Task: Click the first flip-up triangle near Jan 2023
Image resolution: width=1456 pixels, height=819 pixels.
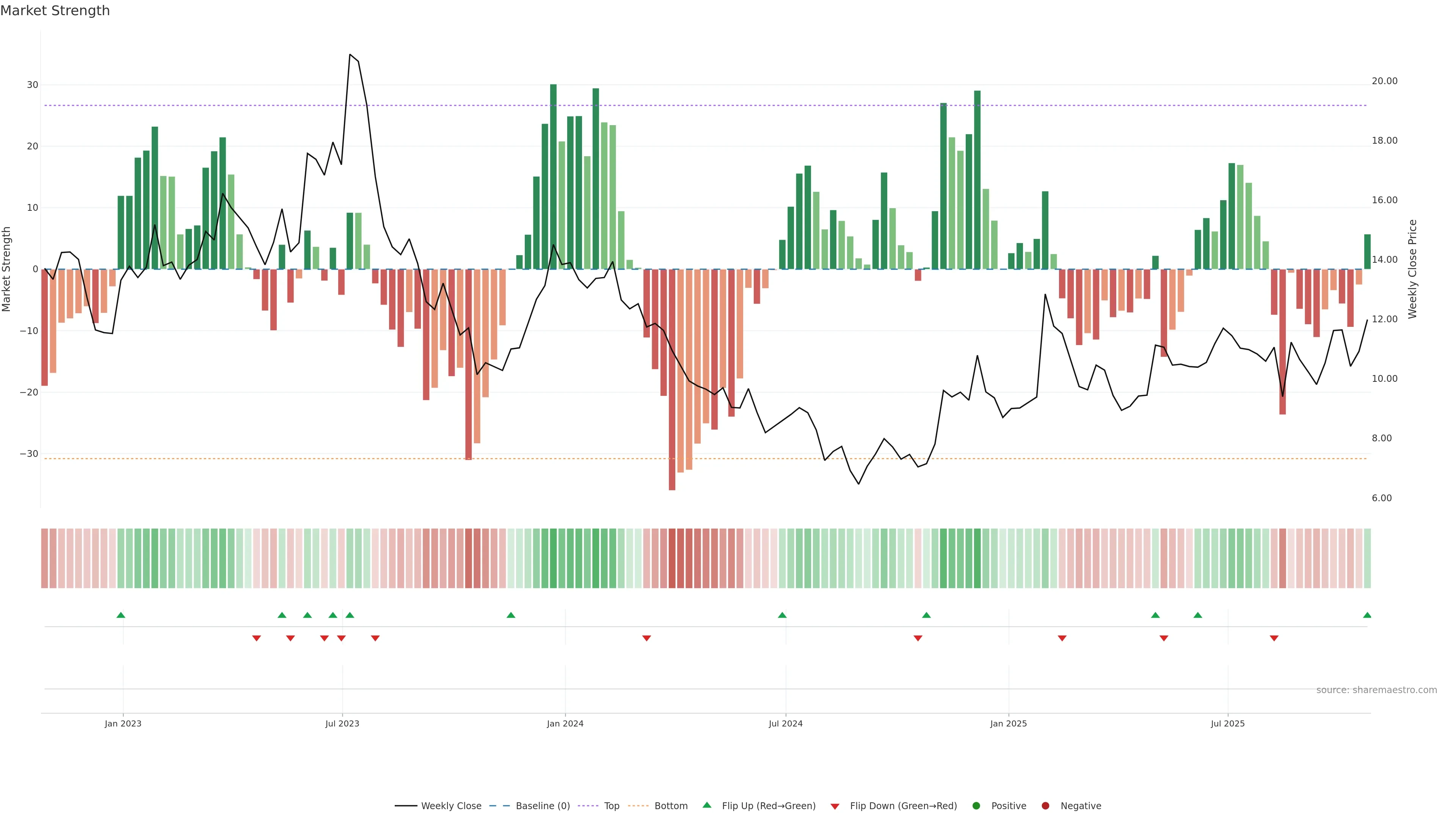Action: click(121, 615)
